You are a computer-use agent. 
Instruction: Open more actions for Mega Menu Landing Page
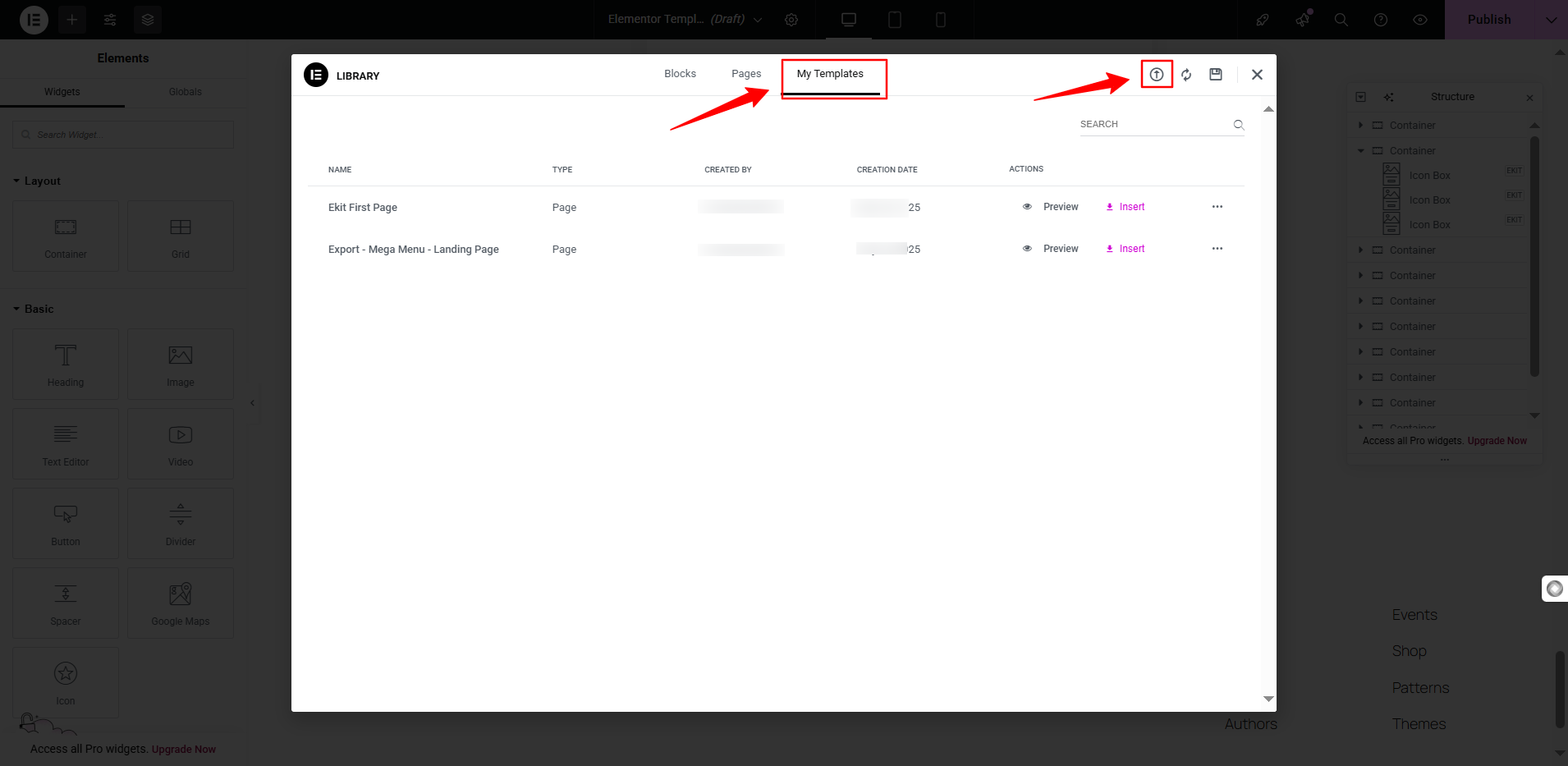1217,249
